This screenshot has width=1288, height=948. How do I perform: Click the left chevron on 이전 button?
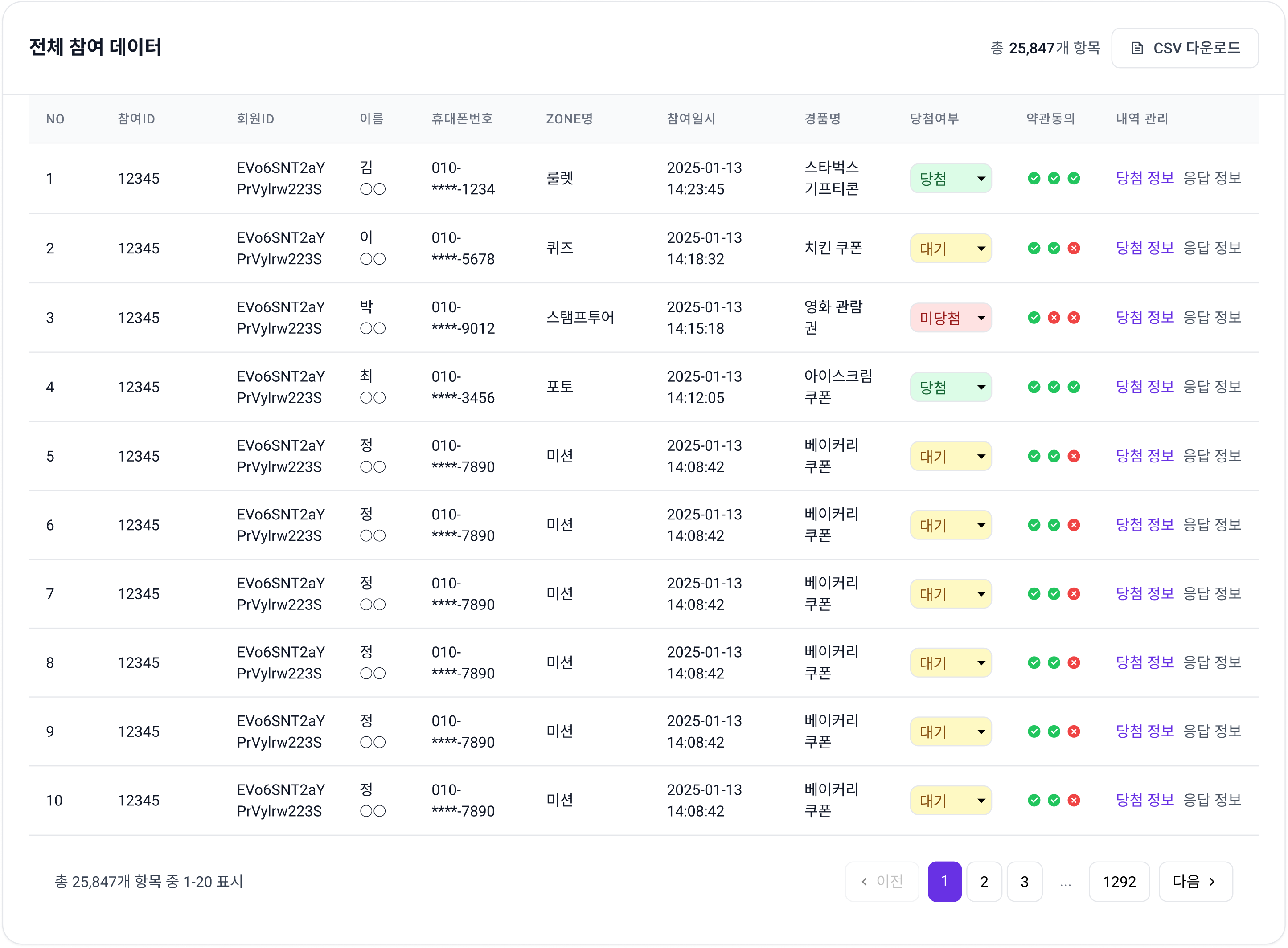[x=865, y=882]
